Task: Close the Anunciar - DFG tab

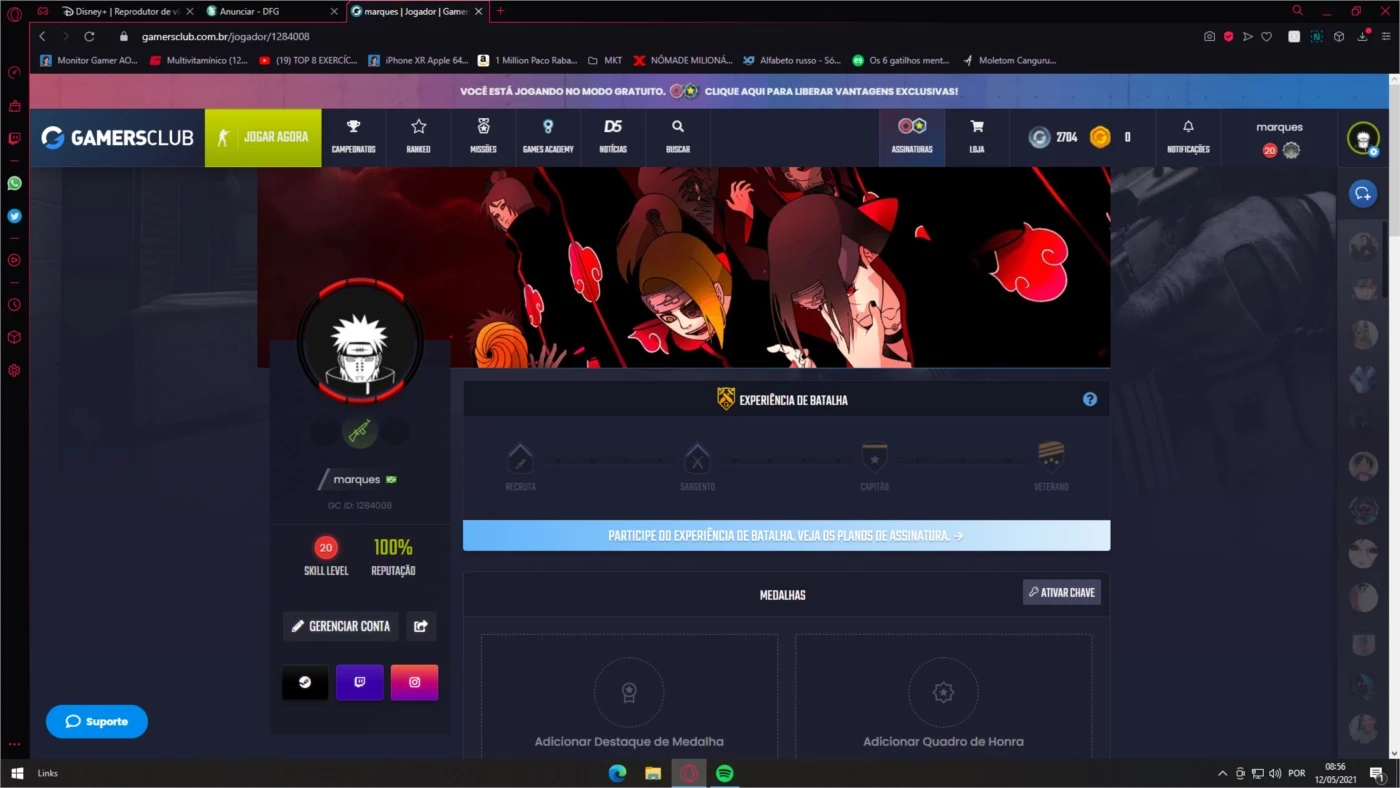Action: click(334, 11)
